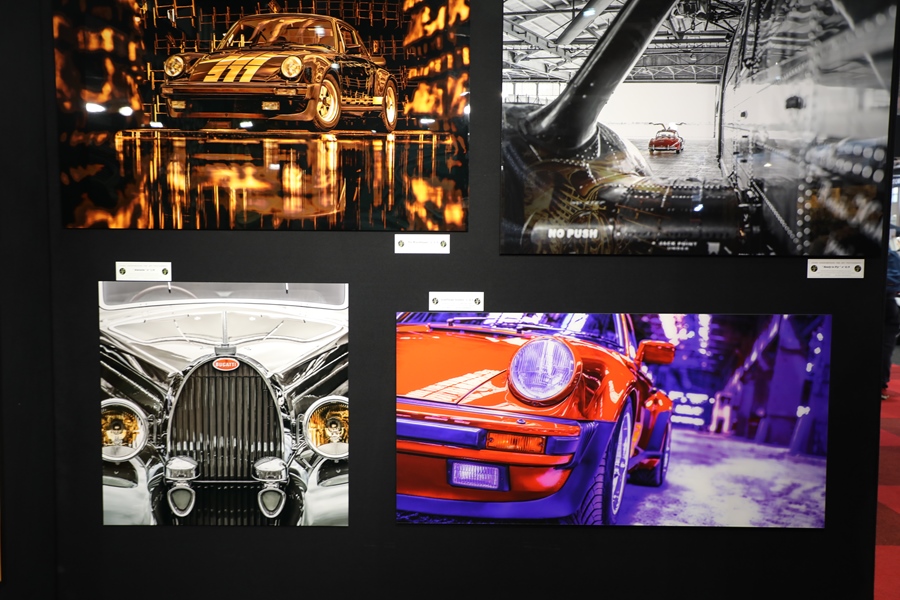This screenshot has height=600, width=900.
Task: Click the white label above the orange Porsche print
Action: pyautogui.click(x=456, y=301)
